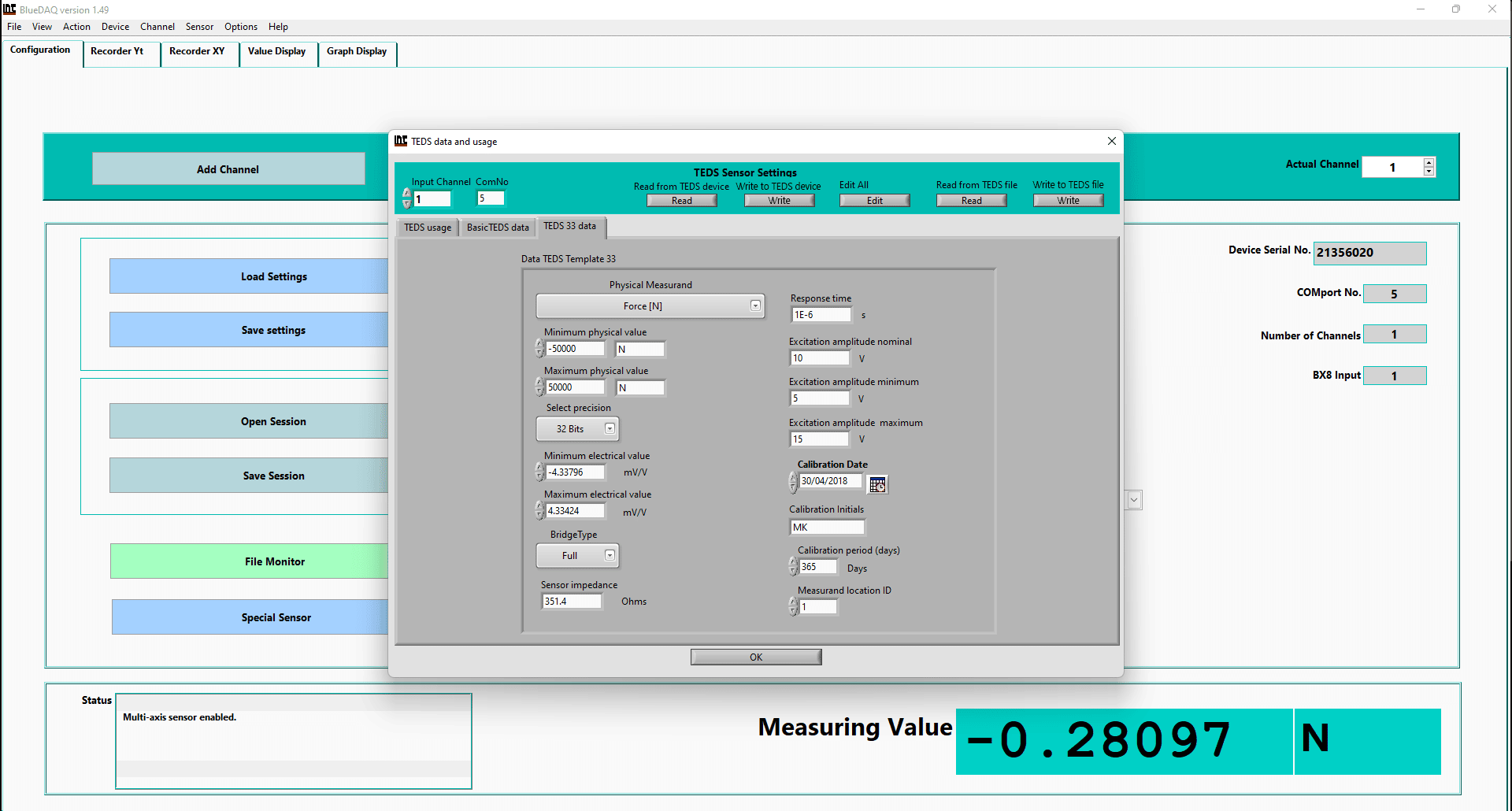Click the Sensor impedance input field
The height and width of the screenshot is (811, 1512).
(572, 602)
